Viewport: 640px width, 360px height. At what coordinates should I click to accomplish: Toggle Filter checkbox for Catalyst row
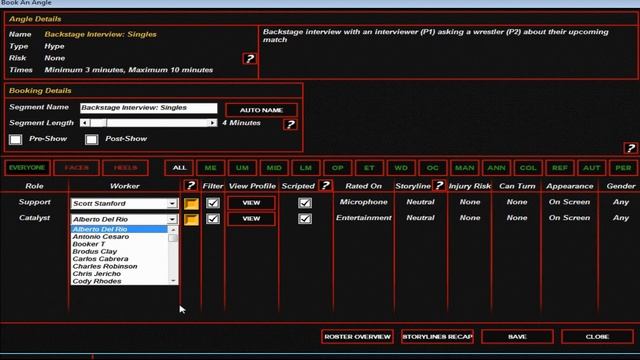click(x=213, y=219)
